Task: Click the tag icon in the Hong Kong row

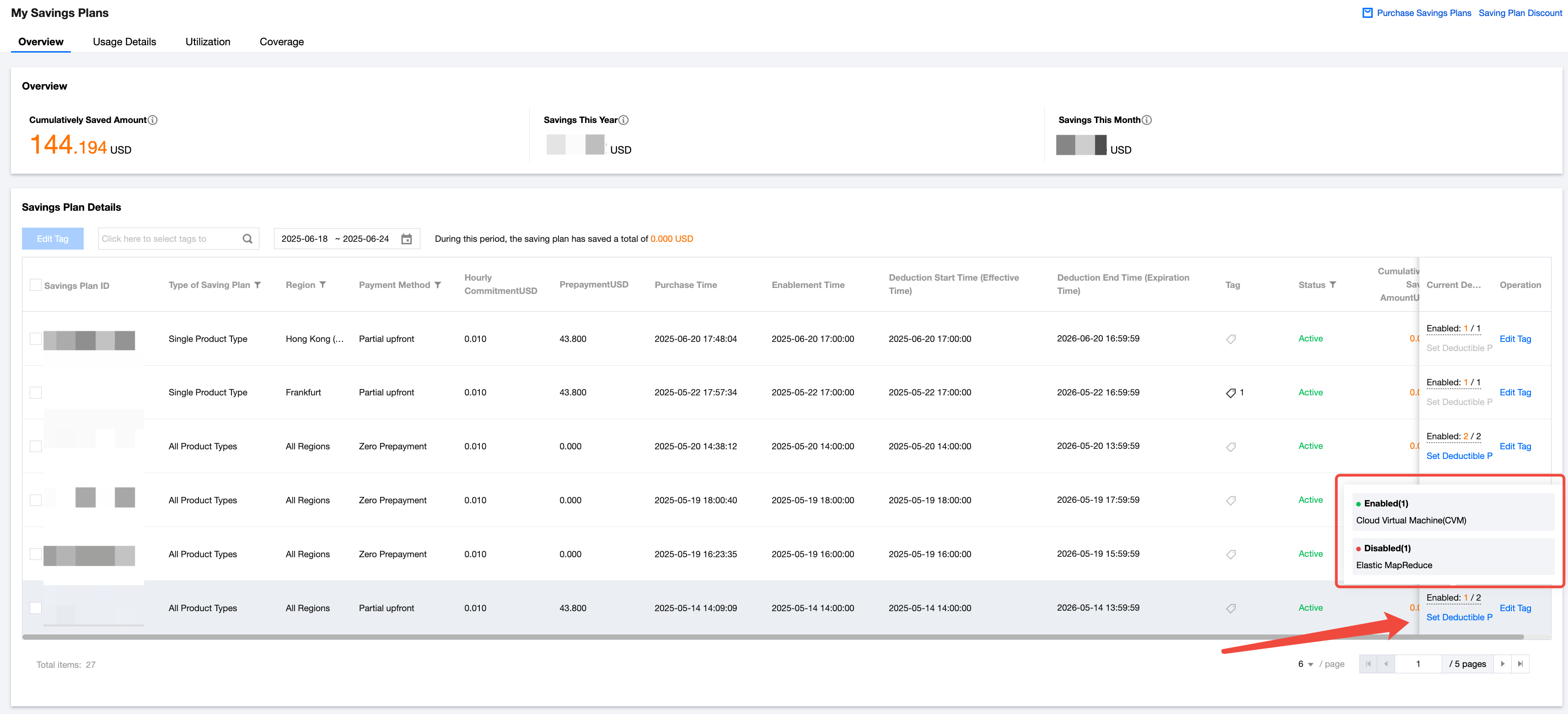Action: click(1230, 339)
